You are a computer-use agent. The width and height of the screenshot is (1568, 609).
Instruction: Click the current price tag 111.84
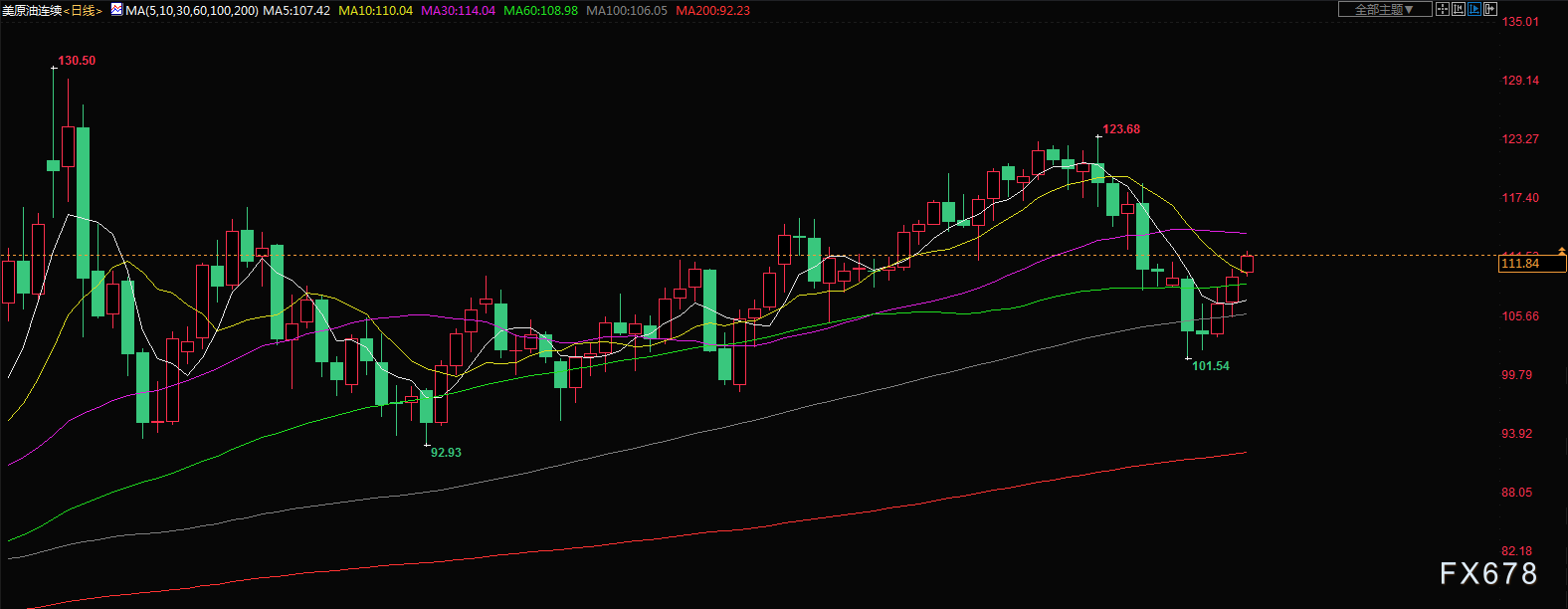click(1532, 264)
